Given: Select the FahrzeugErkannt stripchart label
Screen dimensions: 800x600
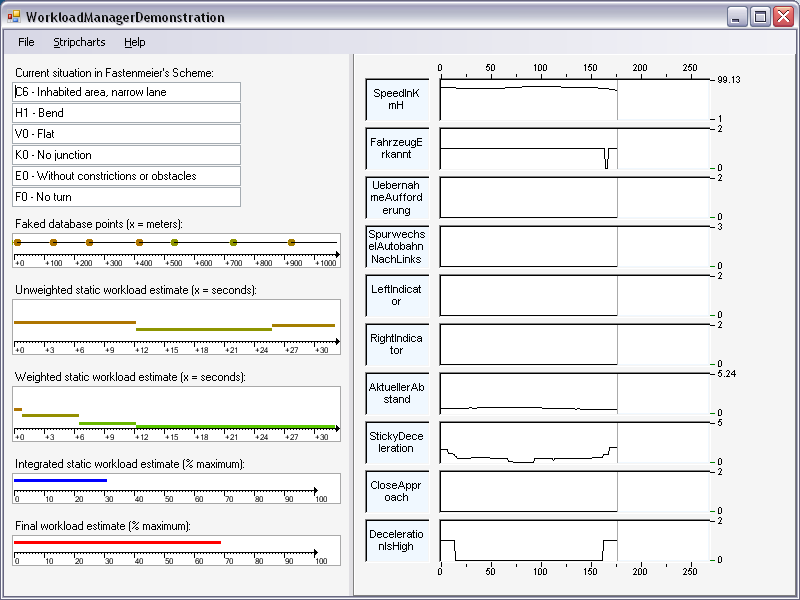Looking at the screenshot, I should point(397,148).
